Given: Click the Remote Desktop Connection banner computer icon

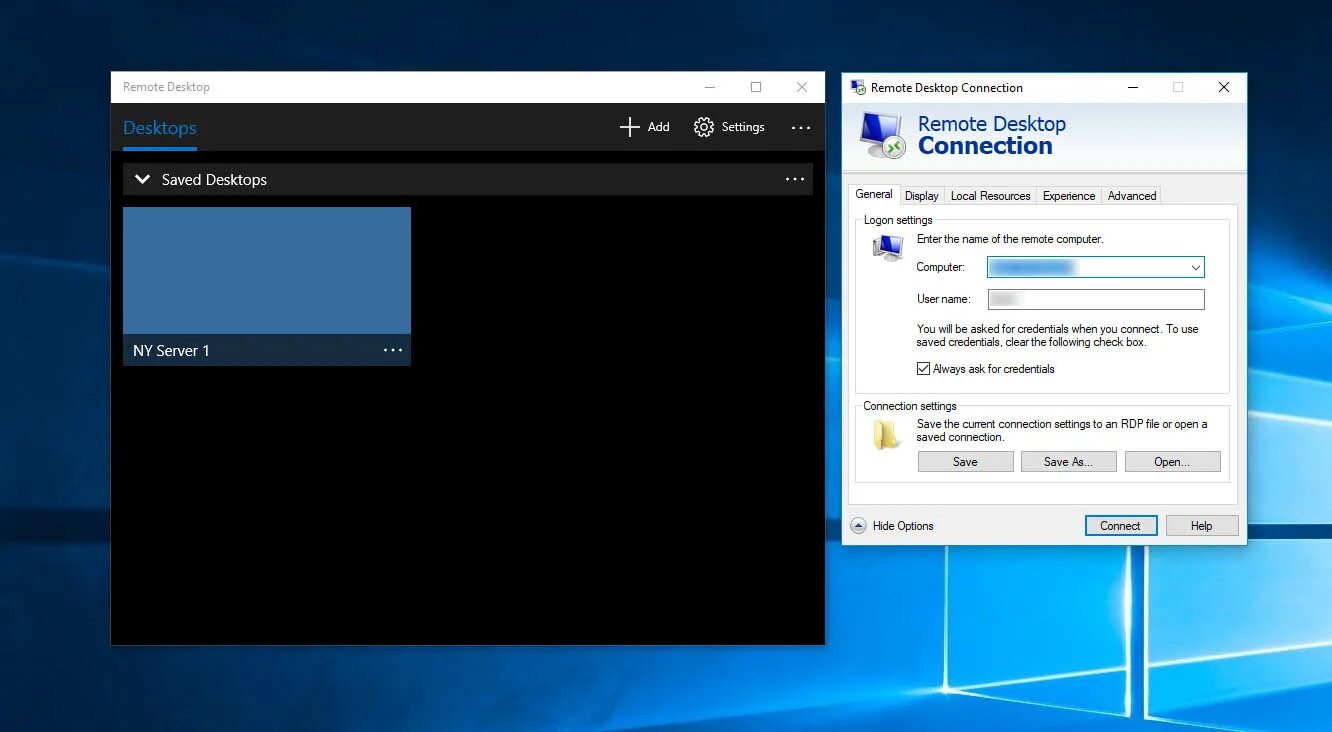Looking at the screenshot, I should coord(882,135).
